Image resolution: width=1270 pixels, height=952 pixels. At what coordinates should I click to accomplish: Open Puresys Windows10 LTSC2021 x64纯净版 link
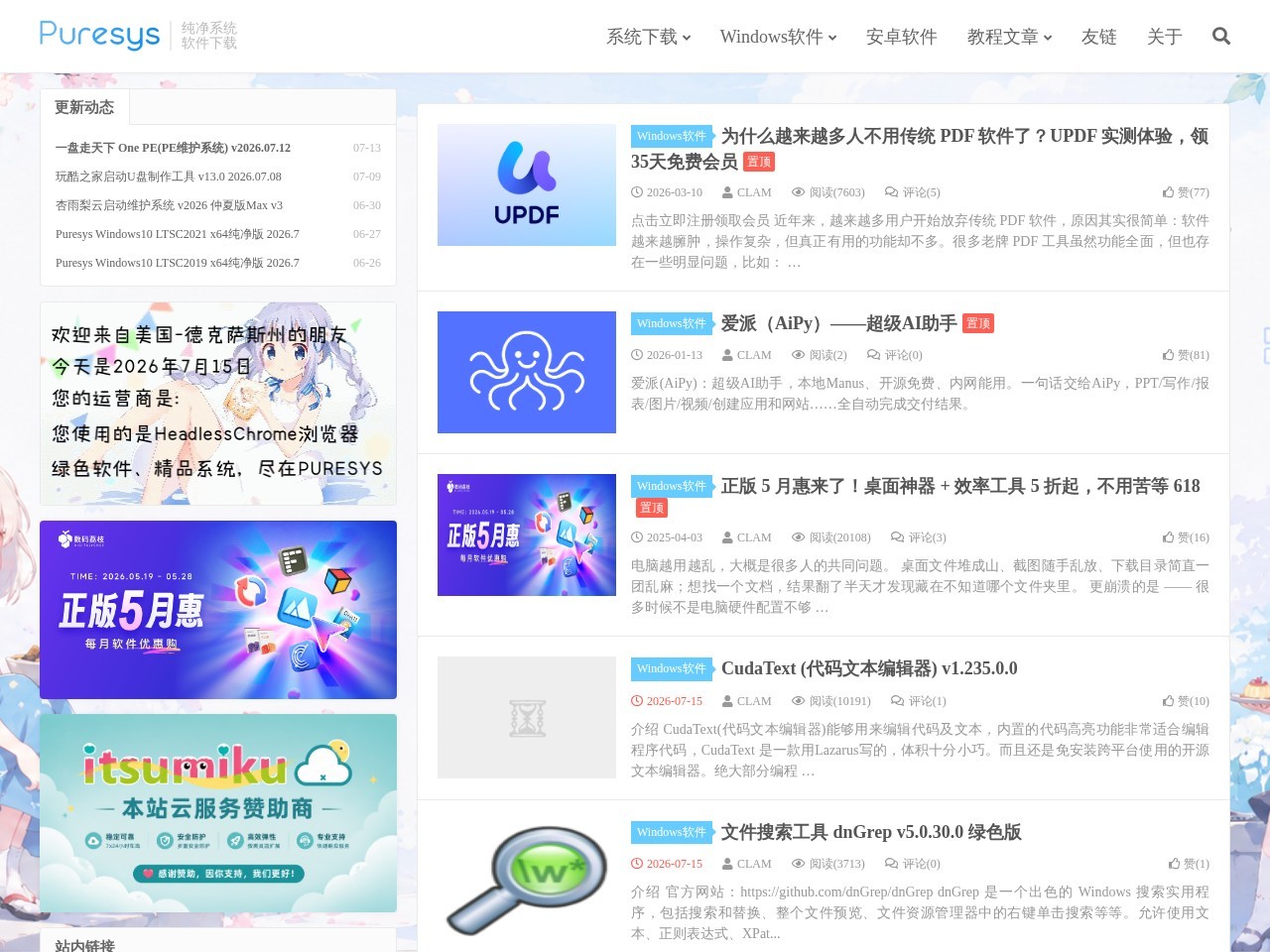pos(178,234)
